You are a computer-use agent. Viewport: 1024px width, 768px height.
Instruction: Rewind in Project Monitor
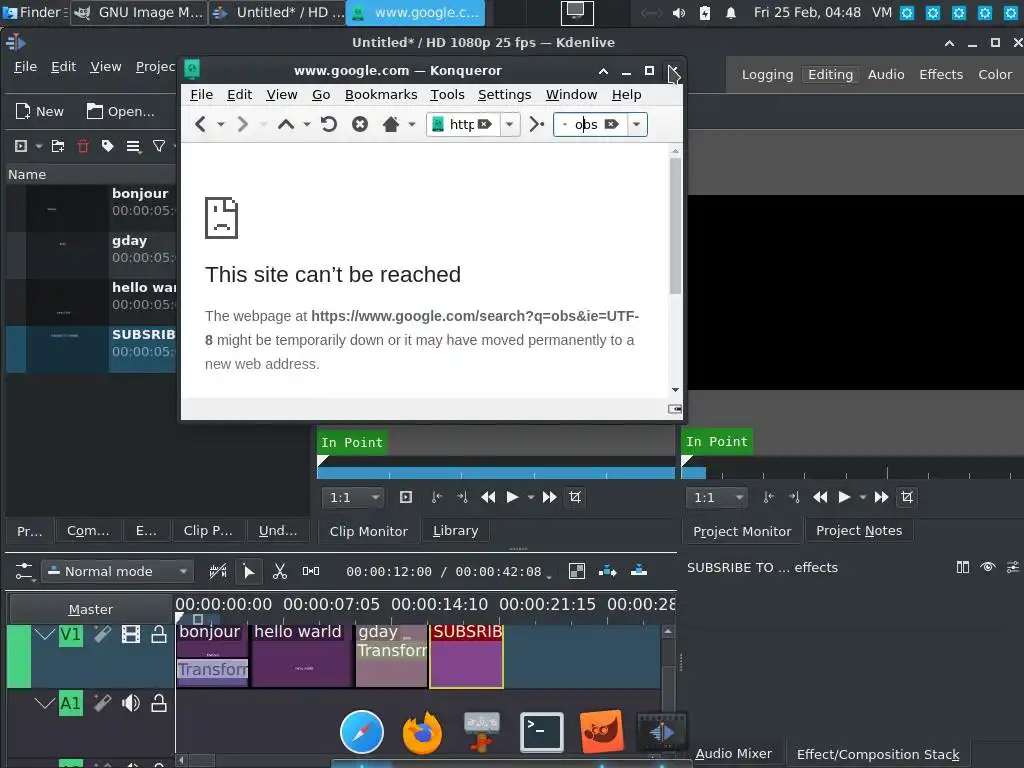click(x=820, y=498)
